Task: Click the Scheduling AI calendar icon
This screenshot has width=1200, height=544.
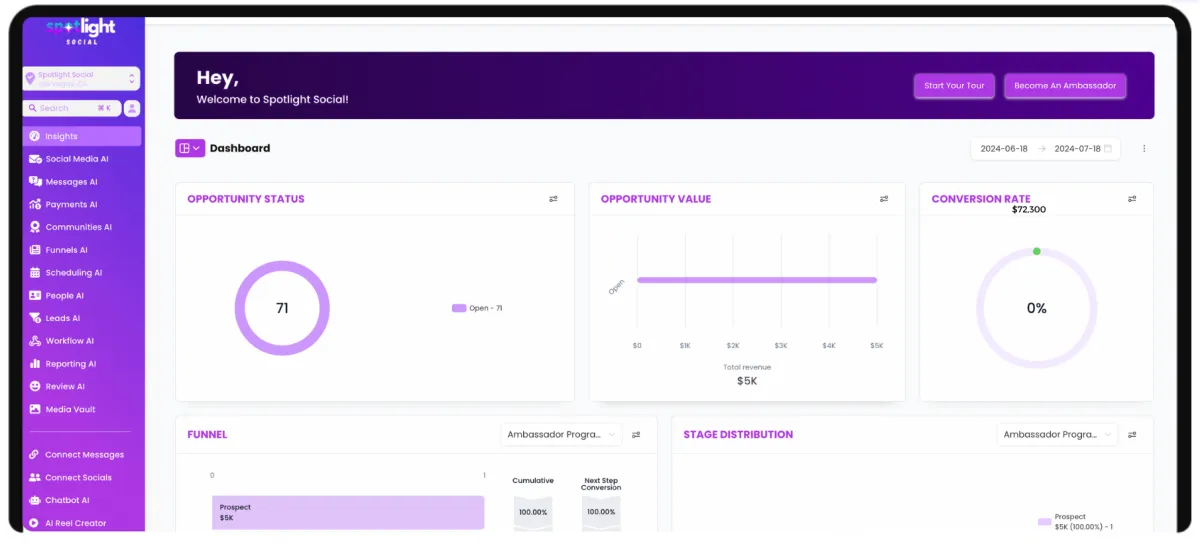Action: [35, 273]
